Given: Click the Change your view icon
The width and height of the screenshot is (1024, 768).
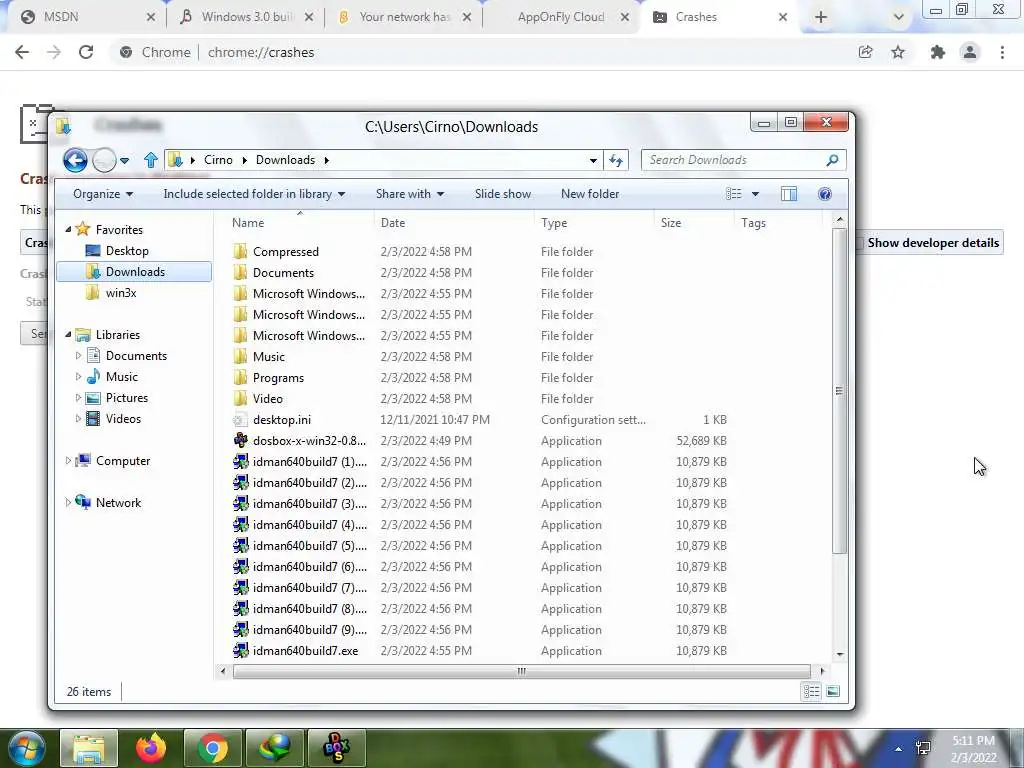Looking at the screenshot, I should [x=733, y=194].
